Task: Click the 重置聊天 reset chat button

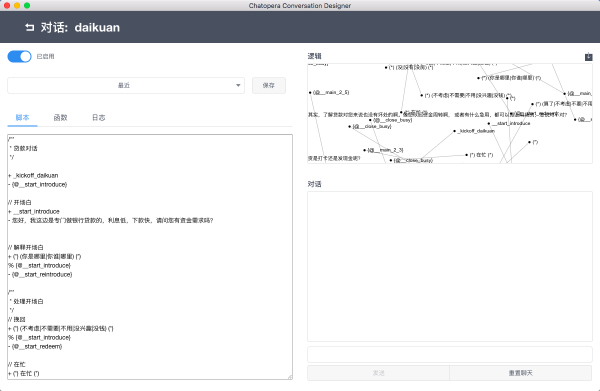Action: (521, 373)
